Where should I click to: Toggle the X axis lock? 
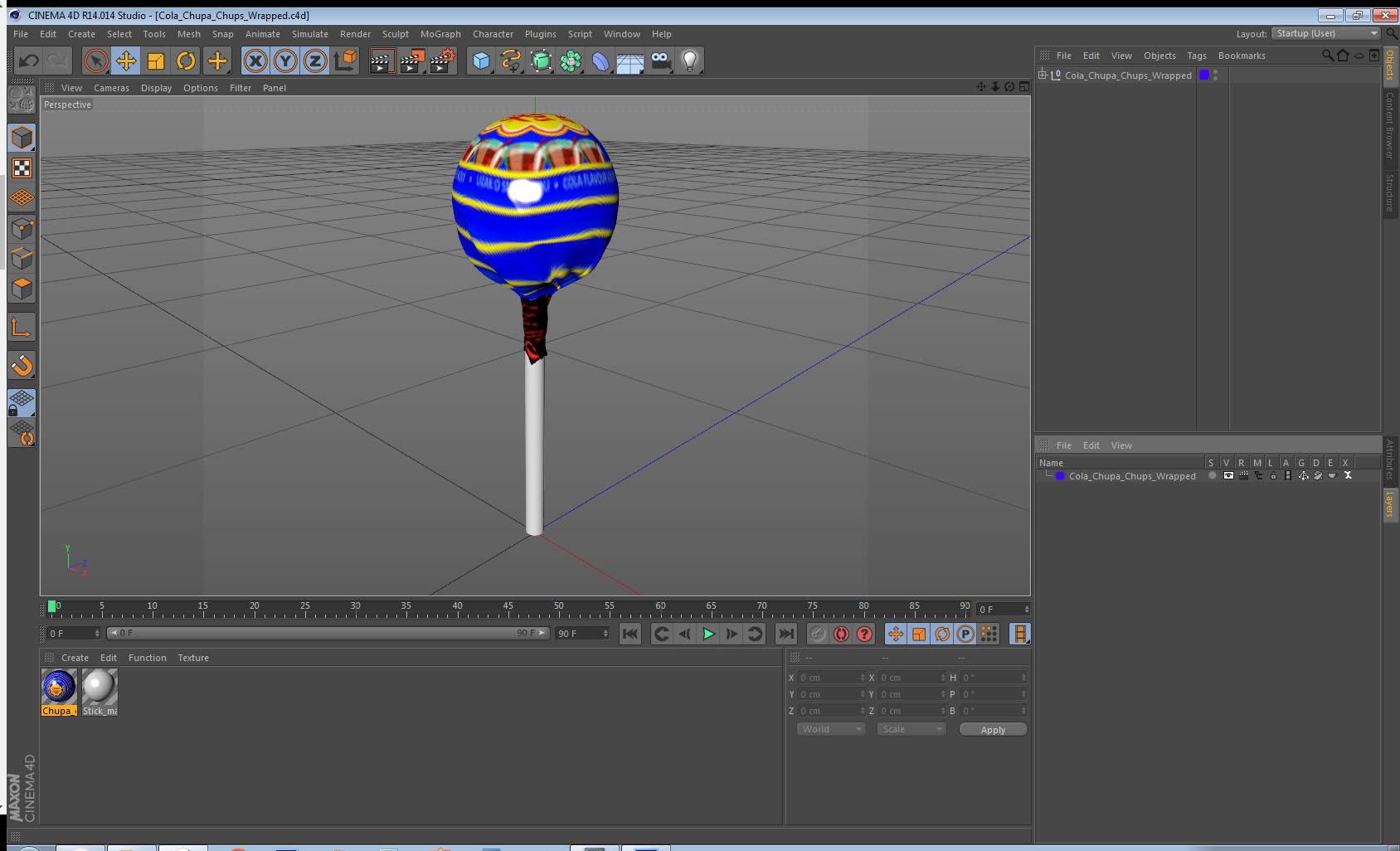pyautogui.click(x=255, y=61)
